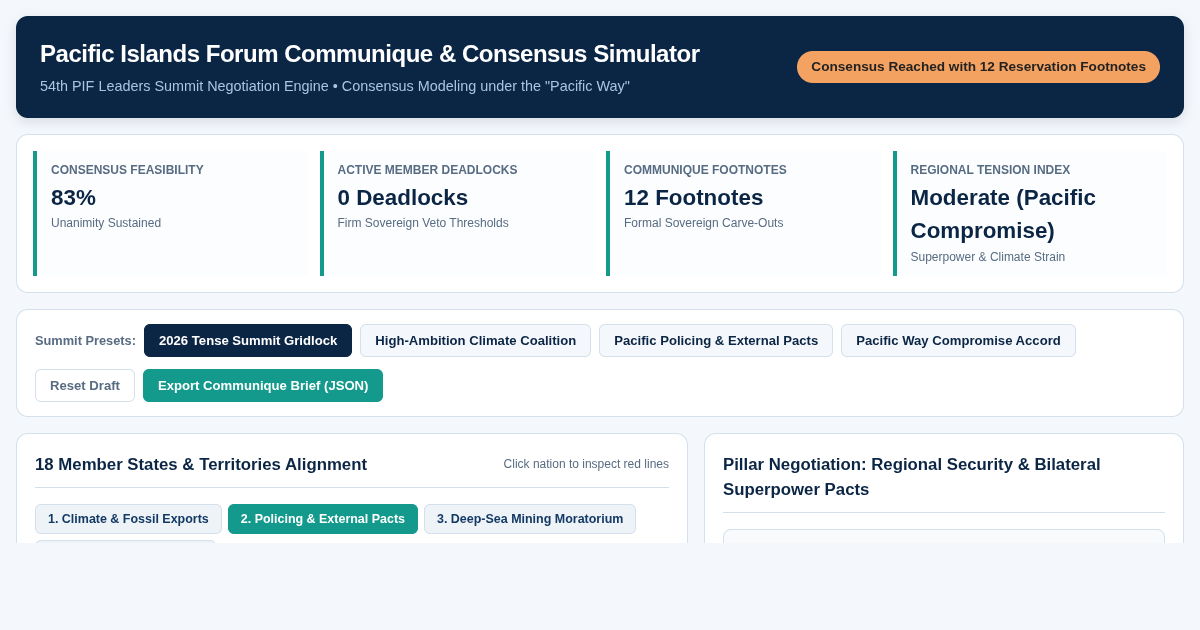Click 'Firm Sovereign Veto Thresholds' caption
Image resolution: width=1200 pixels, height=630 pixels.
click(x=423, y=223)
